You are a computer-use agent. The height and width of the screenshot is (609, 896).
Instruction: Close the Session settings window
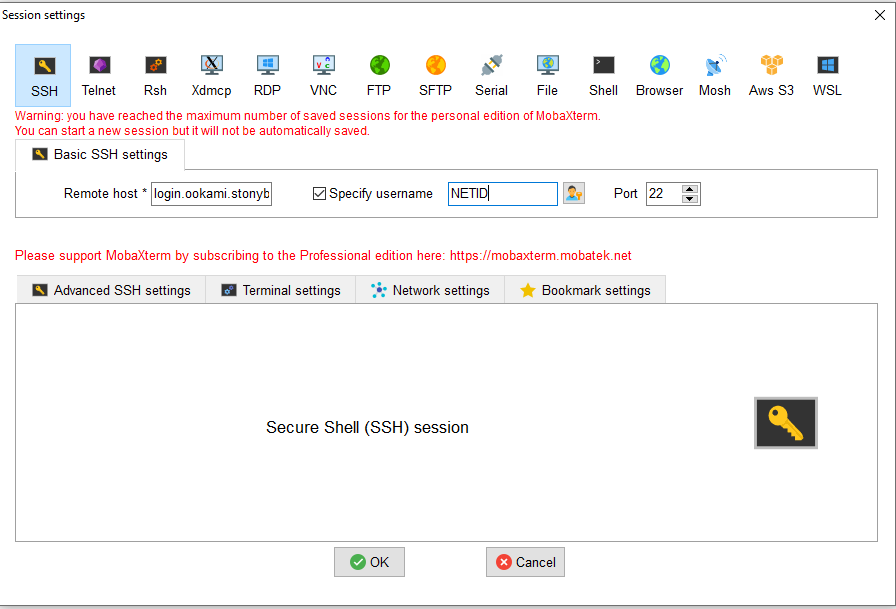880,15
